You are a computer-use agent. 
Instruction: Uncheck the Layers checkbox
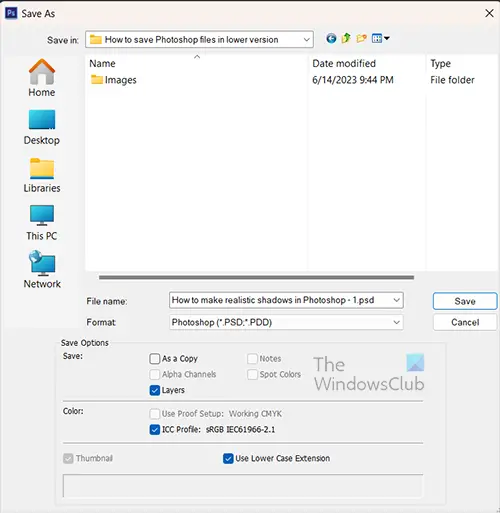coord(155,390)
